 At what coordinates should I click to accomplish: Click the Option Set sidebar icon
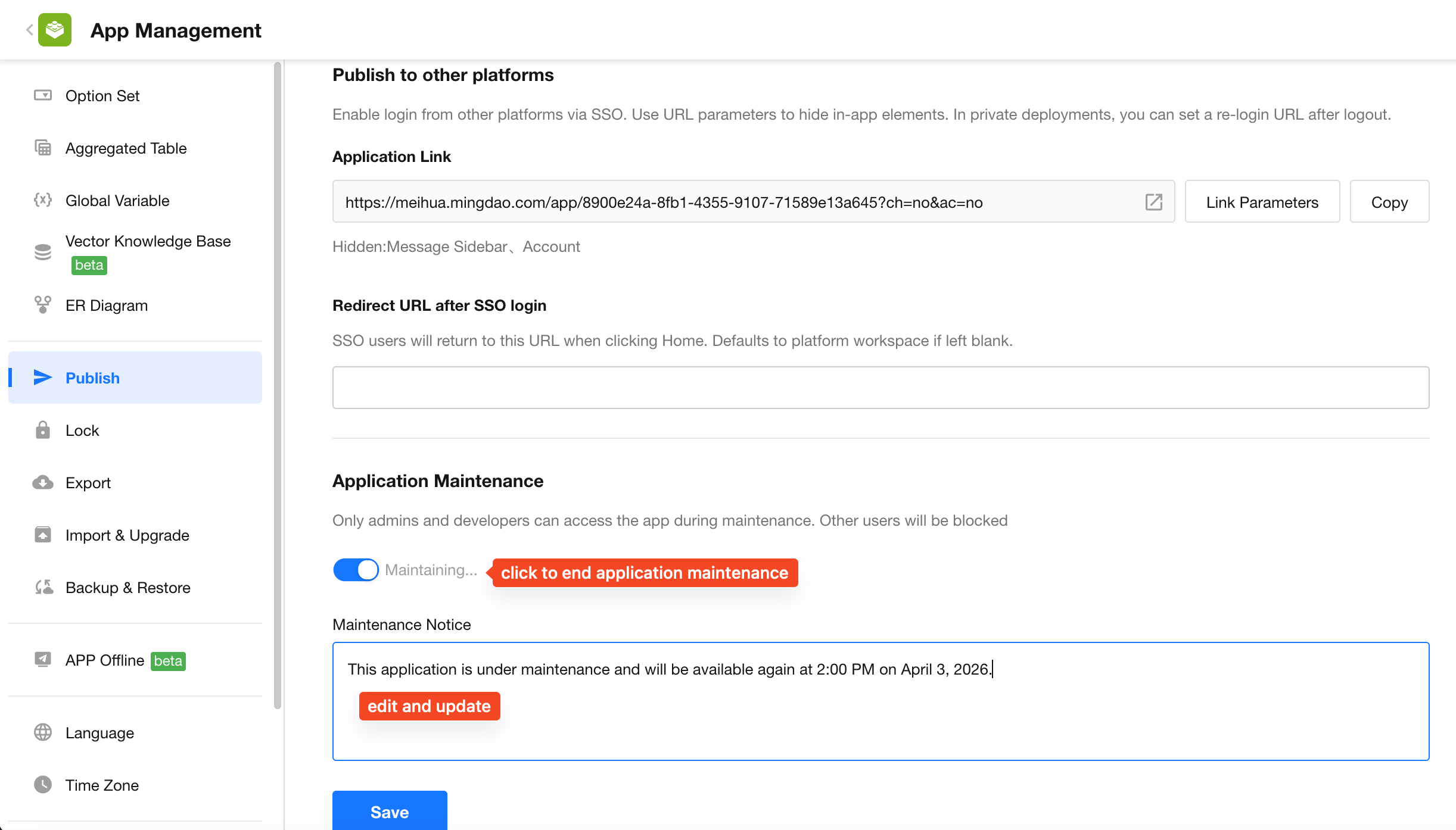(x=43, y=95)
